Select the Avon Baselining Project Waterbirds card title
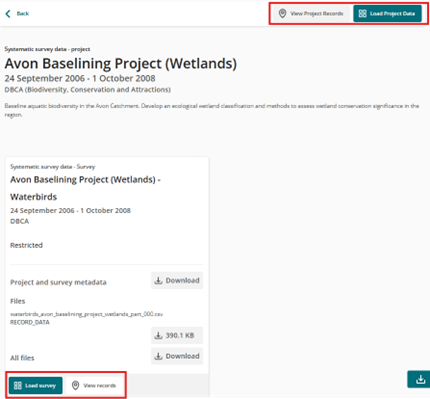 (85, 188)
